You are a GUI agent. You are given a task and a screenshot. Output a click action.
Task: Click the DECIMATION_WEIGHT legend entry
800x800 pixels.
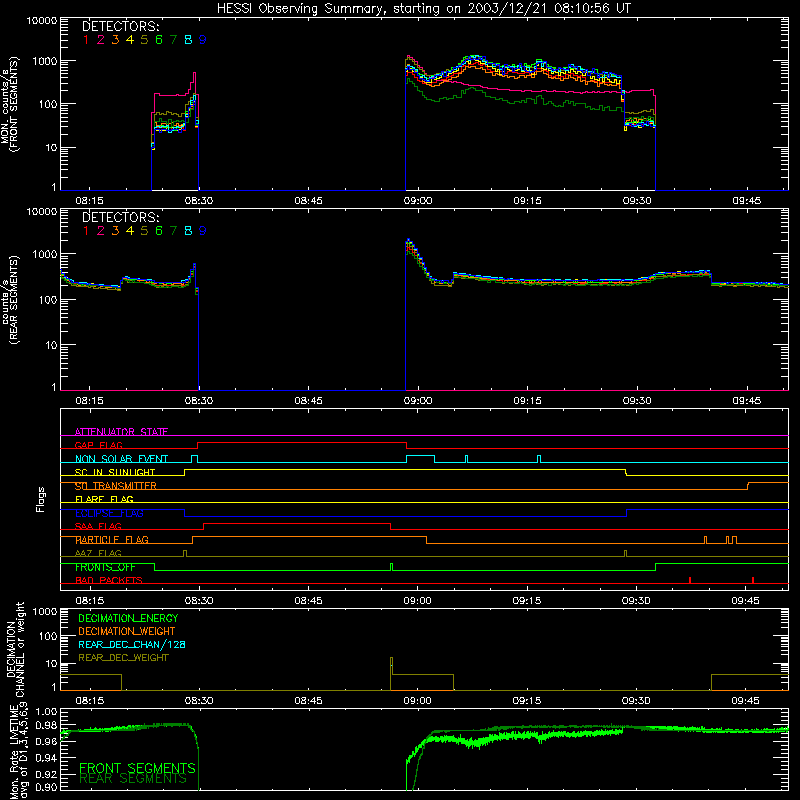point(127,631)
